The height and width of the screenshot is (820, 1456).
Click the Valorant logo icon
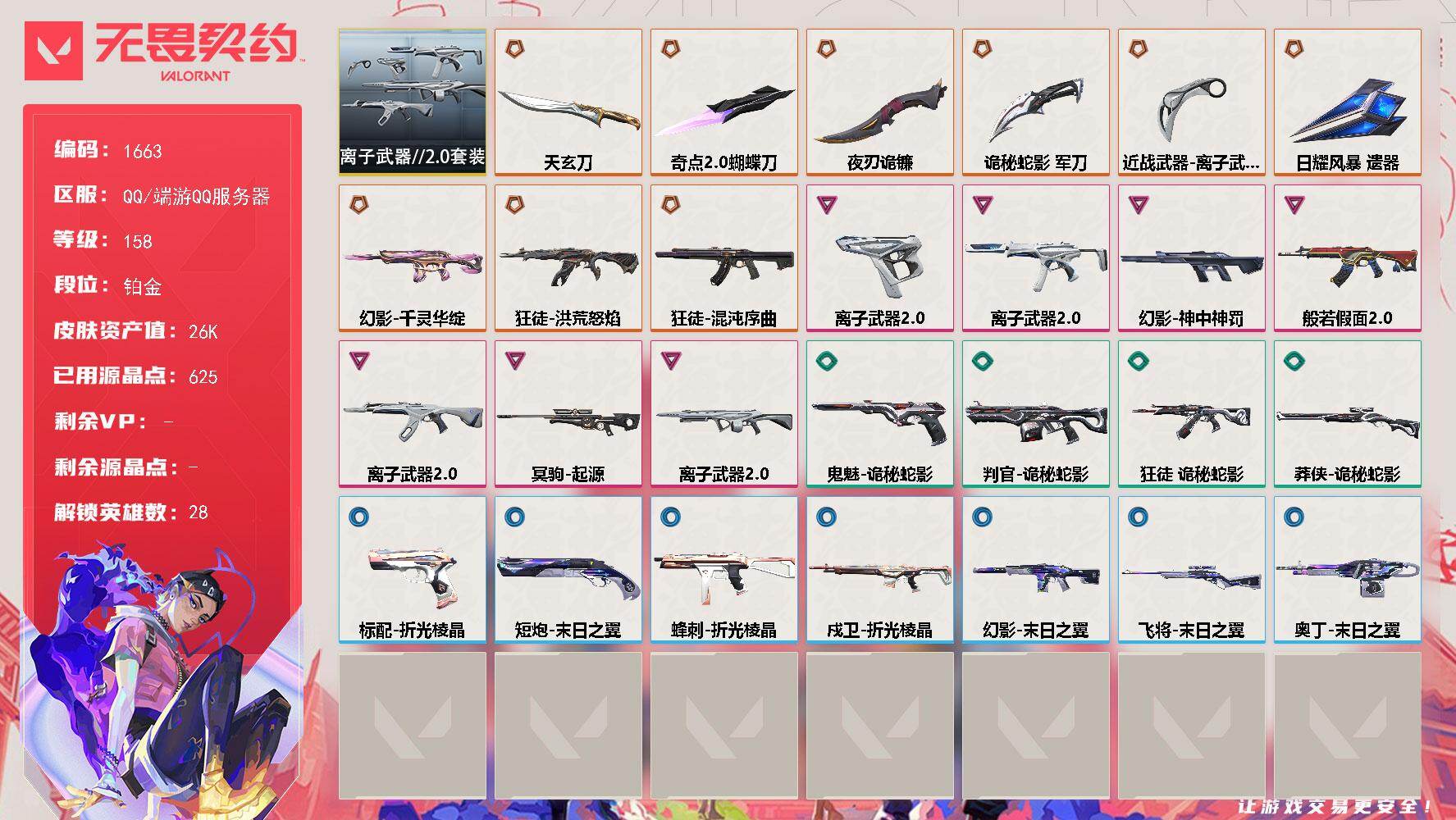click(x=54, y=51)
